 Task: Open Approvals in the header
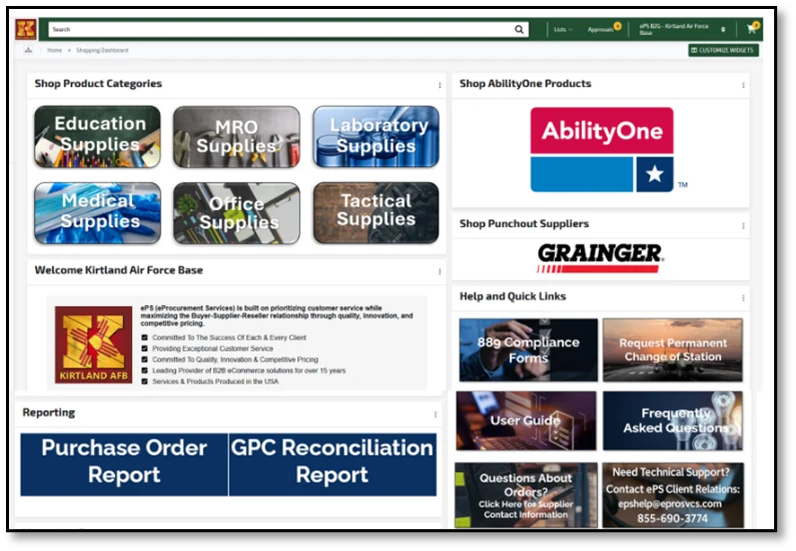[601, 29]
